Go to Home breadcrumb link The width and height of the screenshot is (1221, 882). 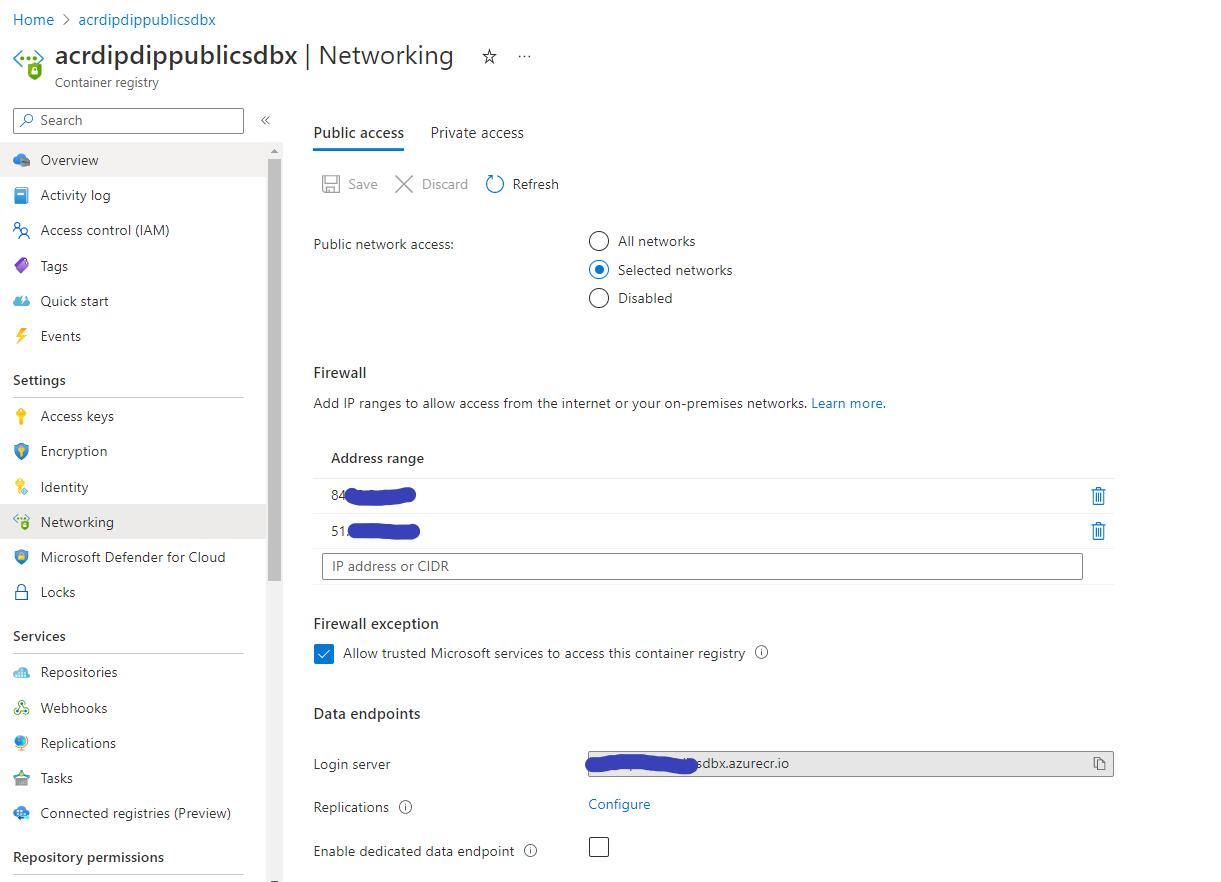[33, 19]
